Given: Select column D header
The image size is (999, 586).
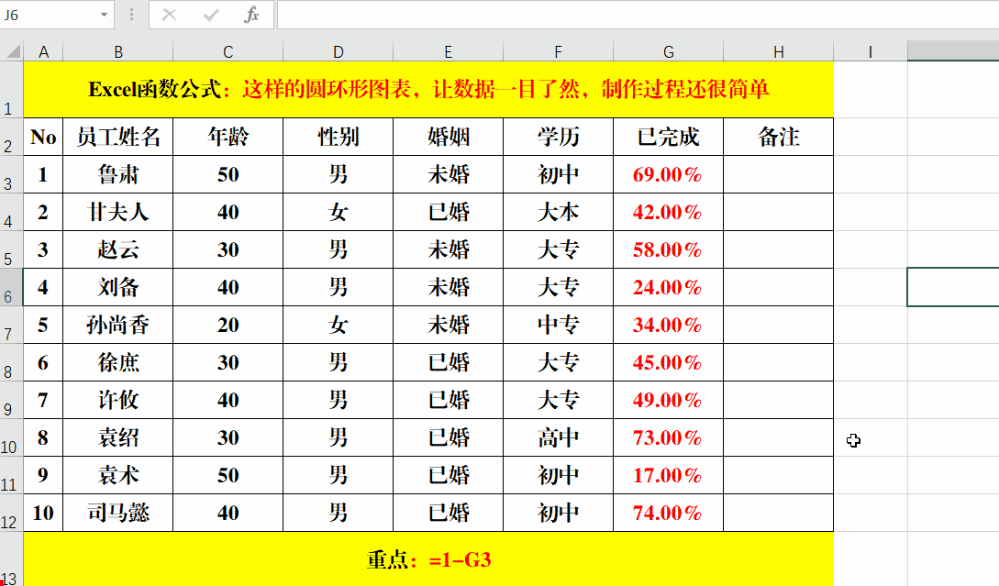Looking at the screenshot, I should (x=338, y=52).
